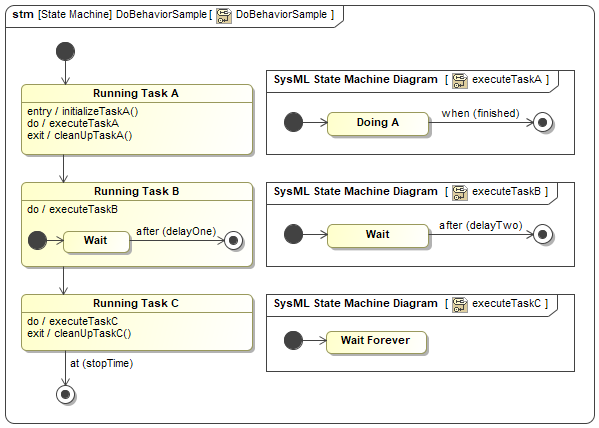Select the top initial pseudostate above Running Task A
The height and width of the screenshot is (428, 599).
[65, 51]
